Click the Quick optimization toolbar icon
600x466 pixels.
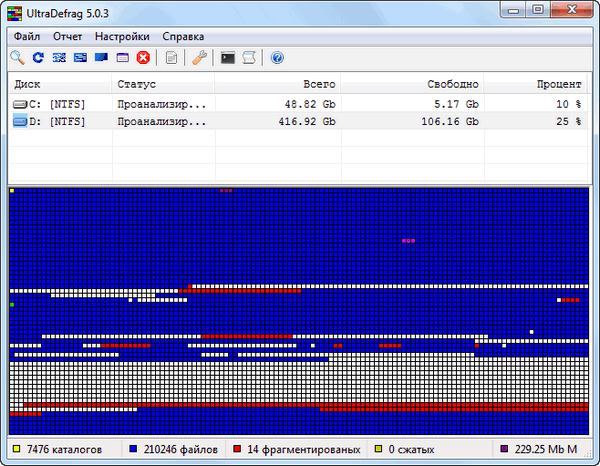[80, 58]
